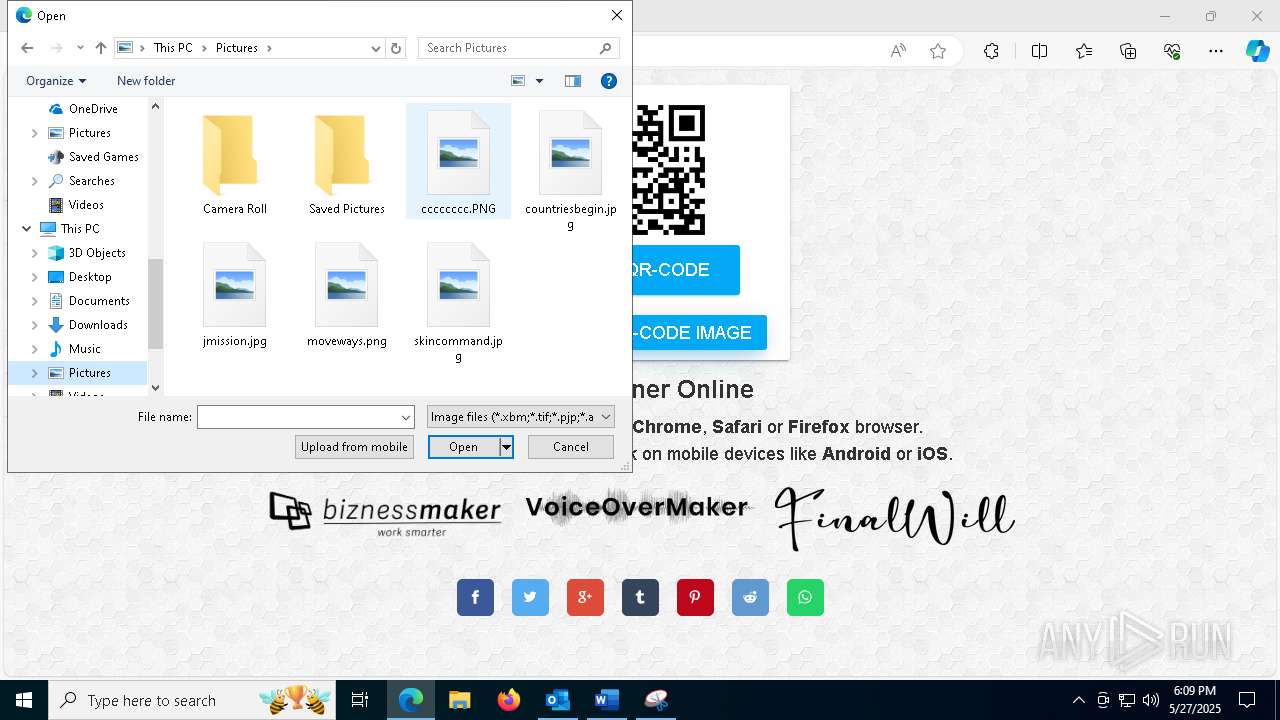This screenshot has width=1280, height=720.
Task: Share page via Pinterest icon
Action: 695,598
